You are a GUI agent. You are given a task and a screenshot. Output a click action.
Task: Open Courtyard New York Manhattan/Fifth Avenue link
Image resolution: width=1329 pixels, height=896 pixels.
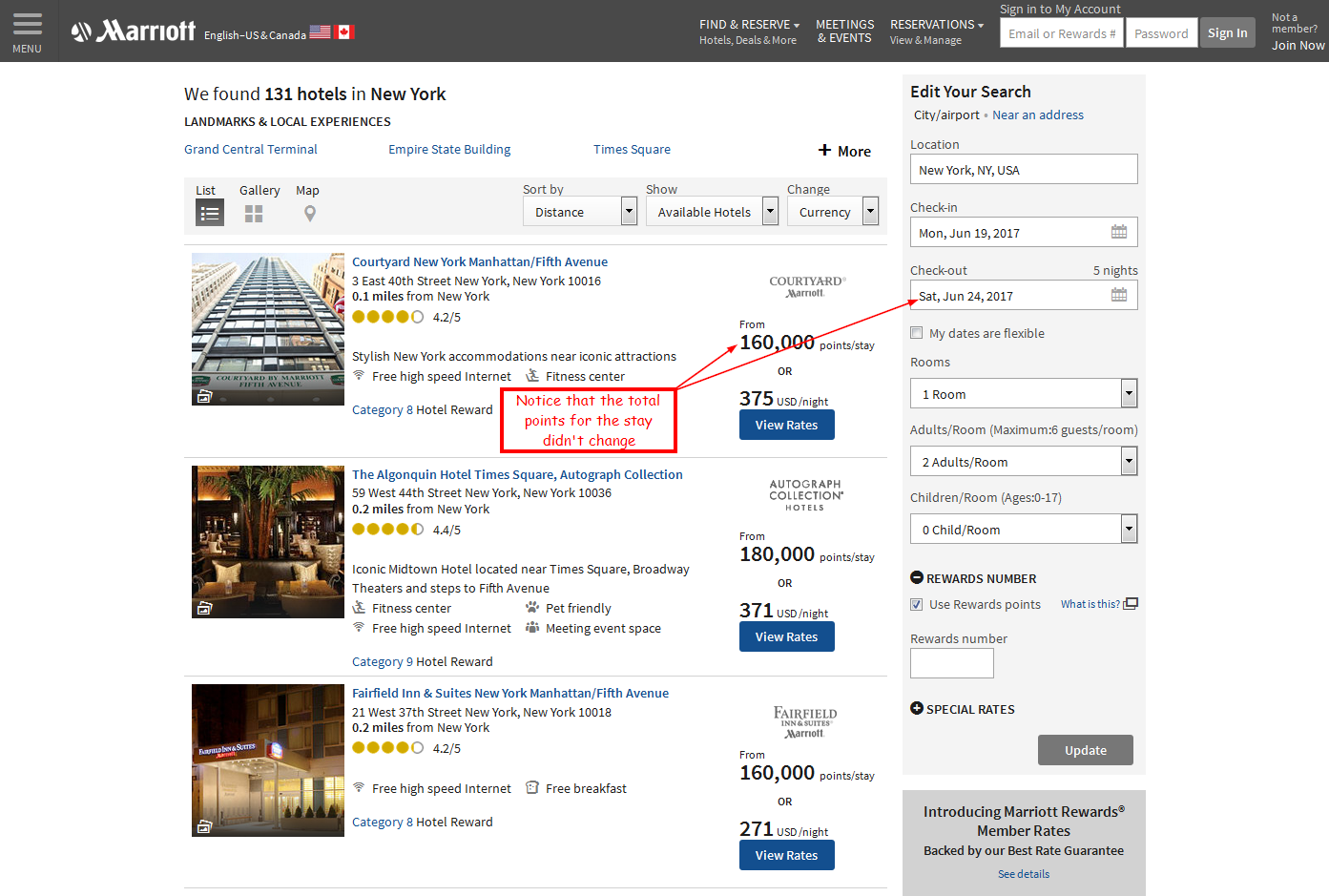click(480, 261)
